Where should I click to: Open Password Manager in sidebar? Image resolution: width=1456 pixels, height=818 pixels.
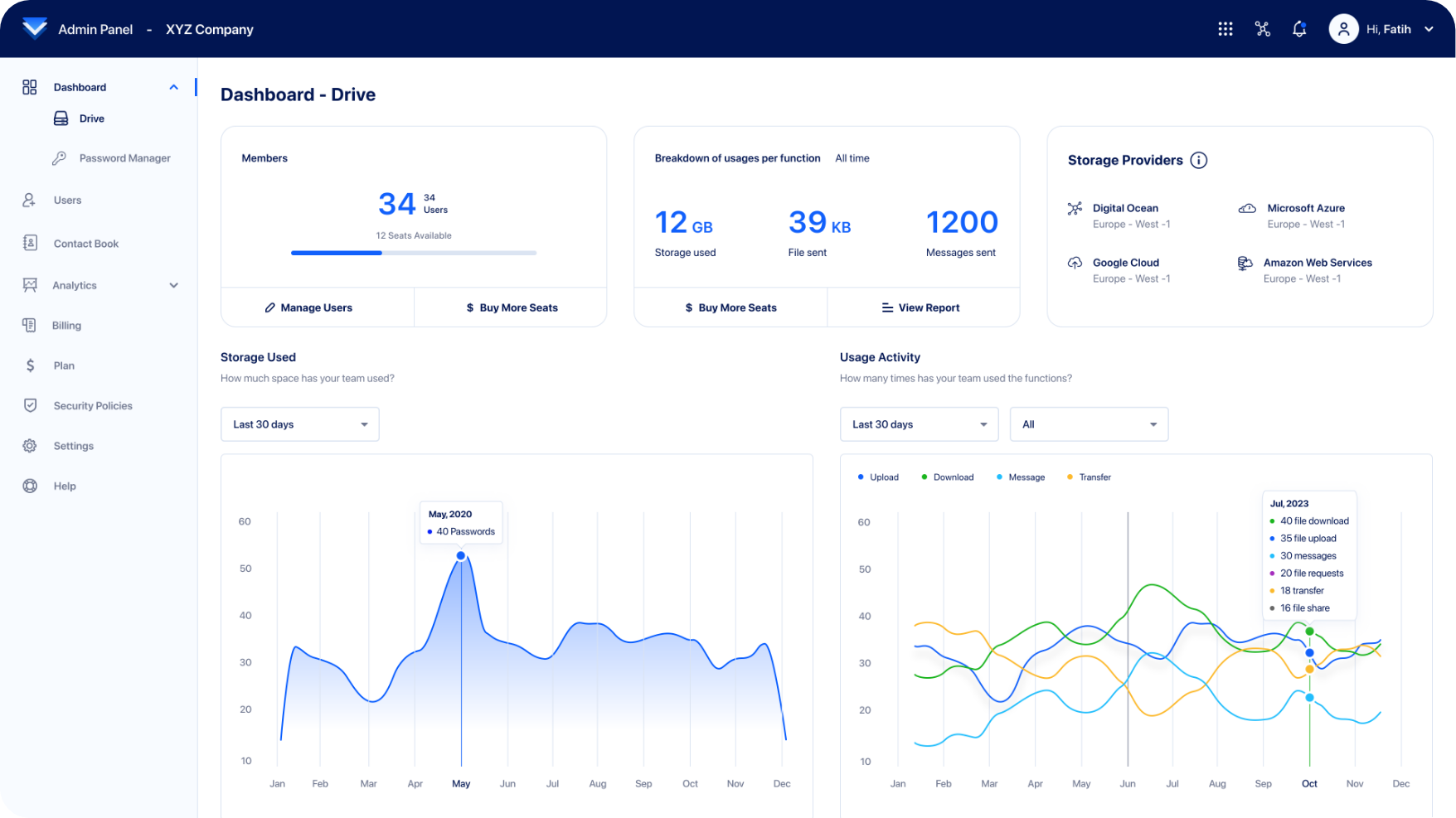(x=124, y=158)
